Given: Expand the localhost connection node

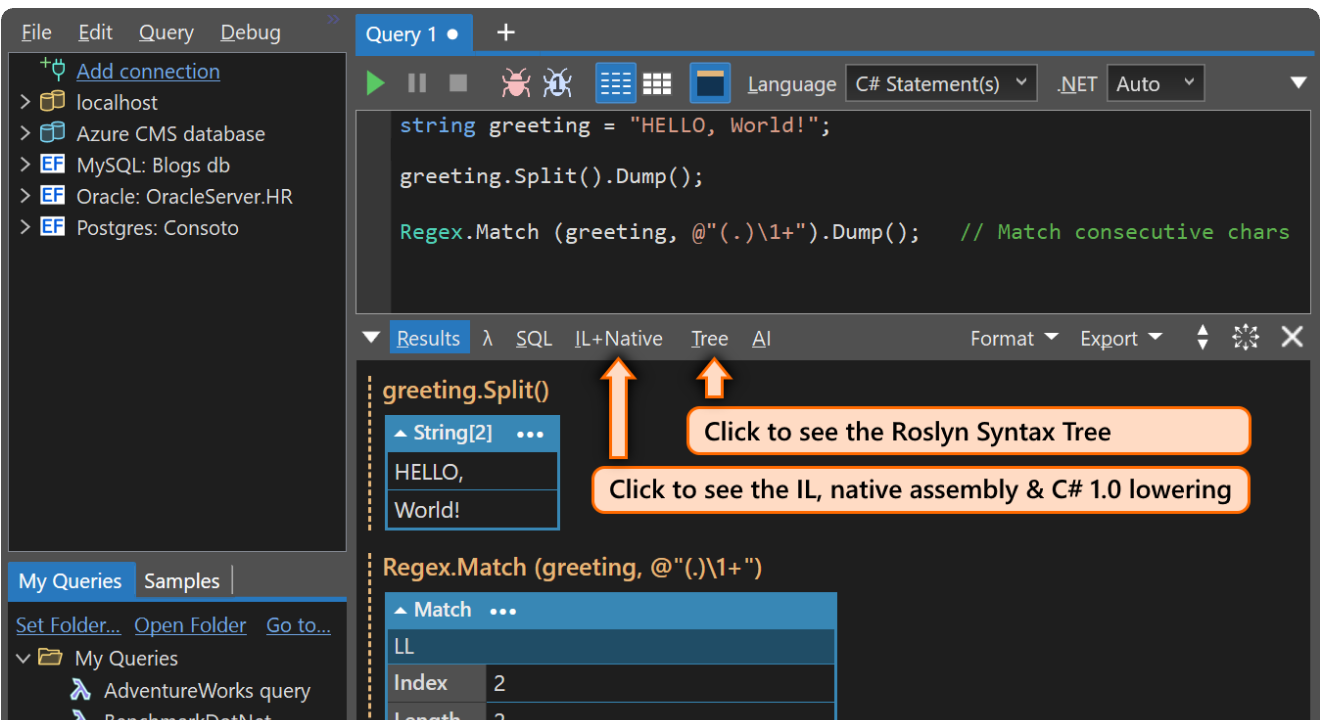Looking at the screenshot, I should click(x=26, y=101).
